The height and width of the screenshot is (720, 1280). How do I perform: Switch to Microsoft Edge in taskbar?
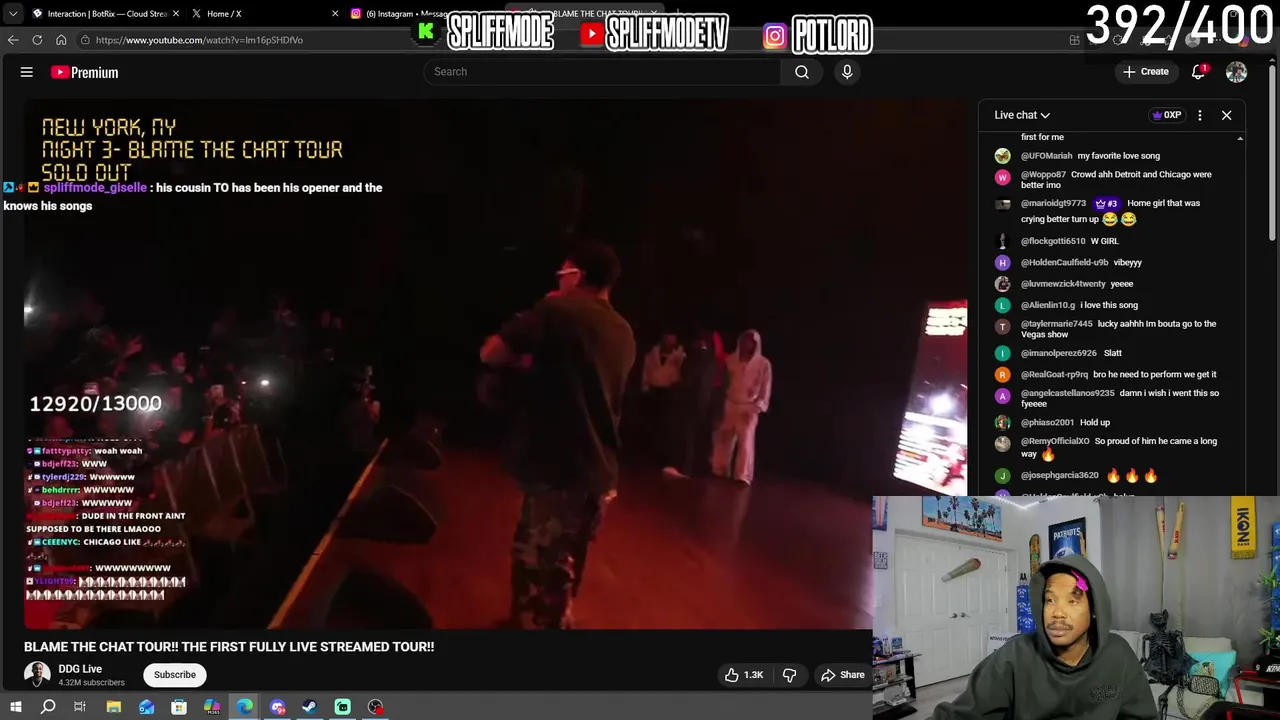[245, 707]
